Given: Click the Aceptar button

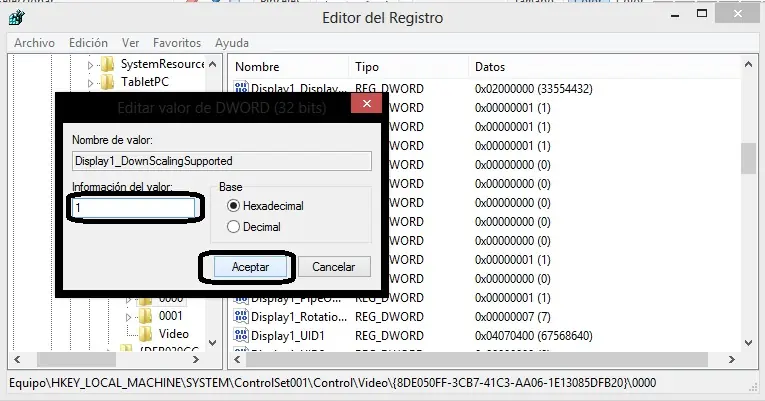Looking at the screenshot, I should [250, 267].
